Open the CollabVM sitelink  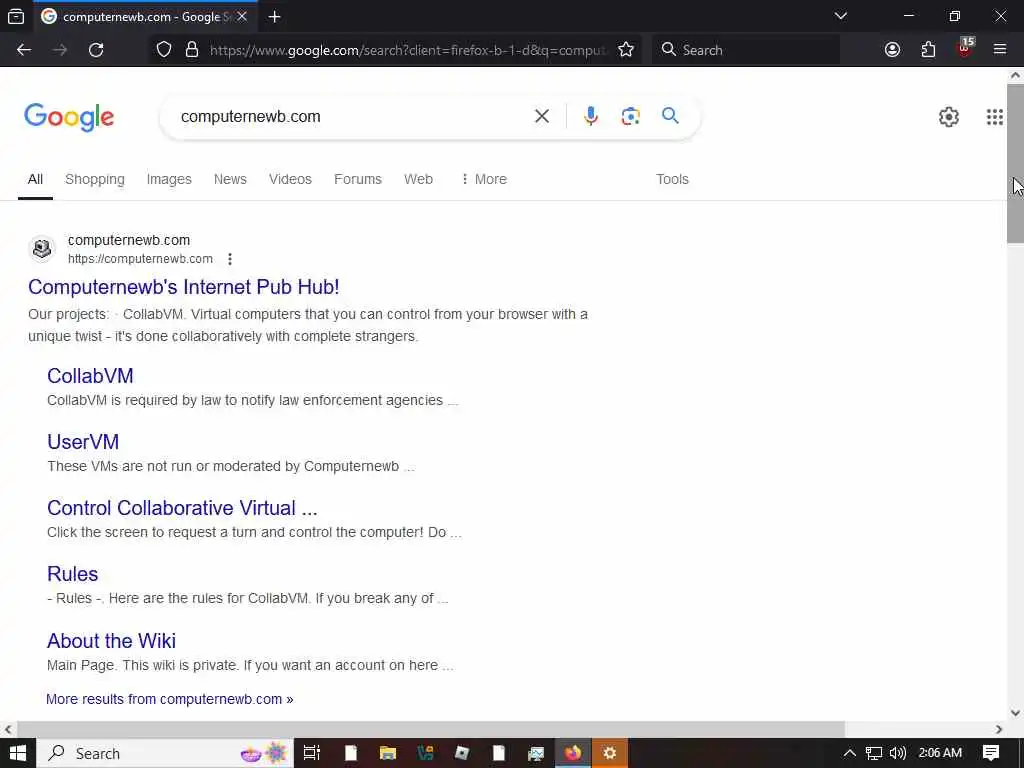pyautogui.click(x=90, y=376)
